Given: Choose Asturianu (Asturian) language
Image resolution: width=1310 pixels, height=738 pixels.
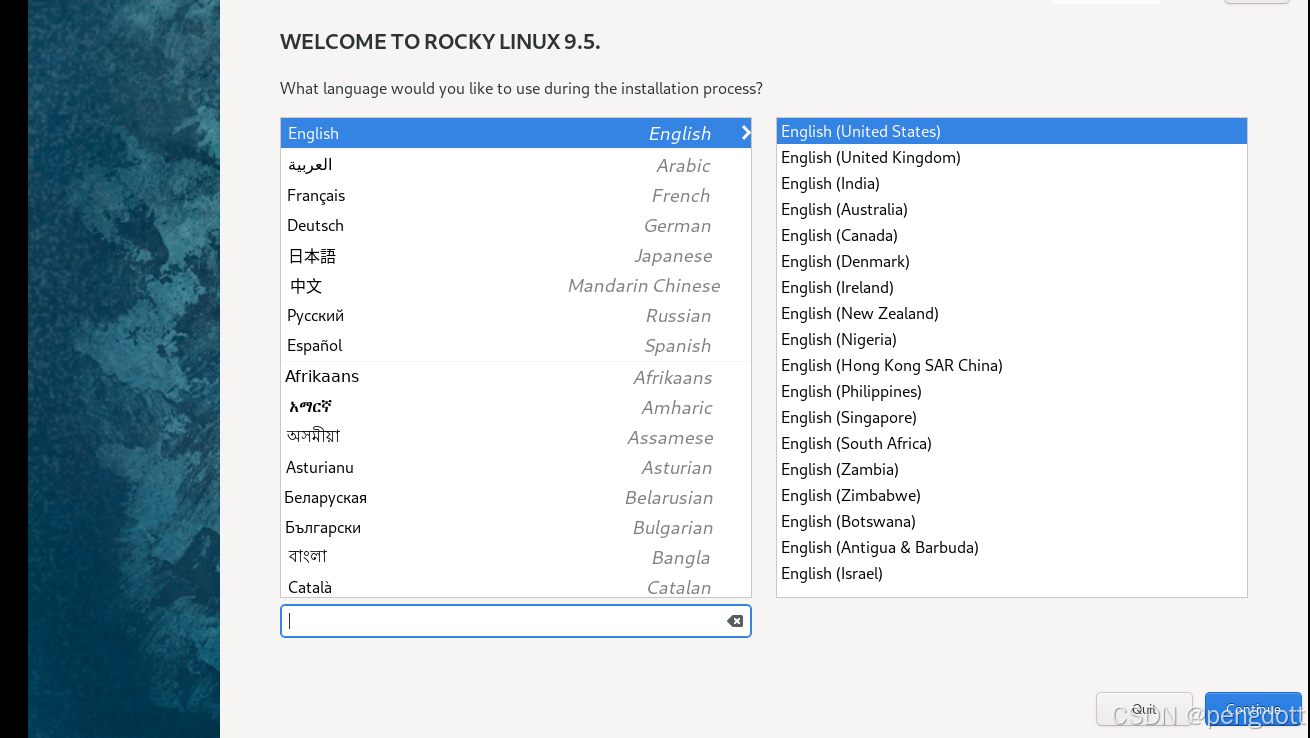Looking at the screenshot, I should point(516,467).
